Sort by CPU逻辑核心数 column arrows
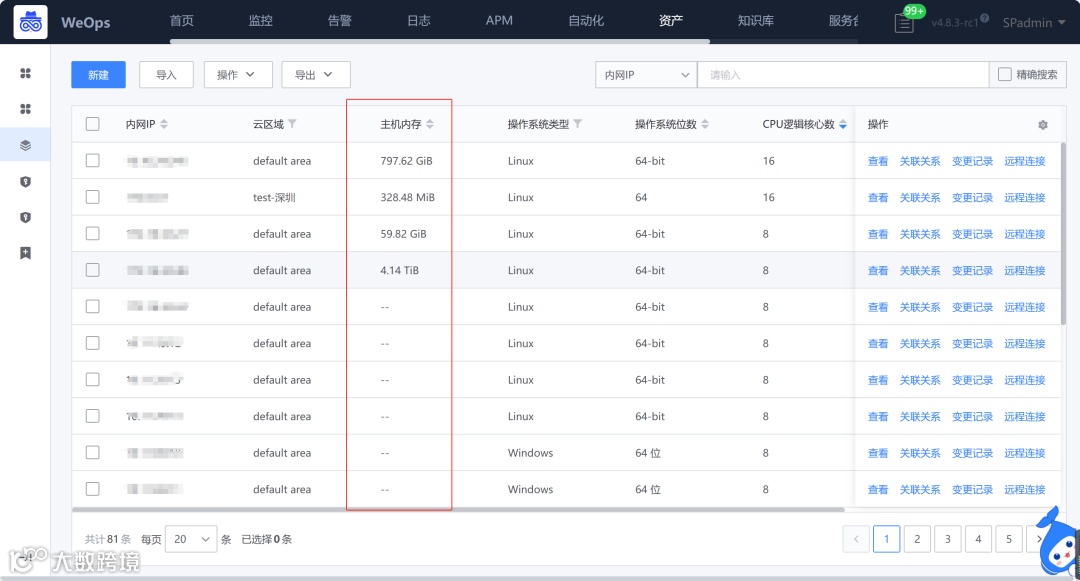The image size is (1080, 581). point(842,124)
